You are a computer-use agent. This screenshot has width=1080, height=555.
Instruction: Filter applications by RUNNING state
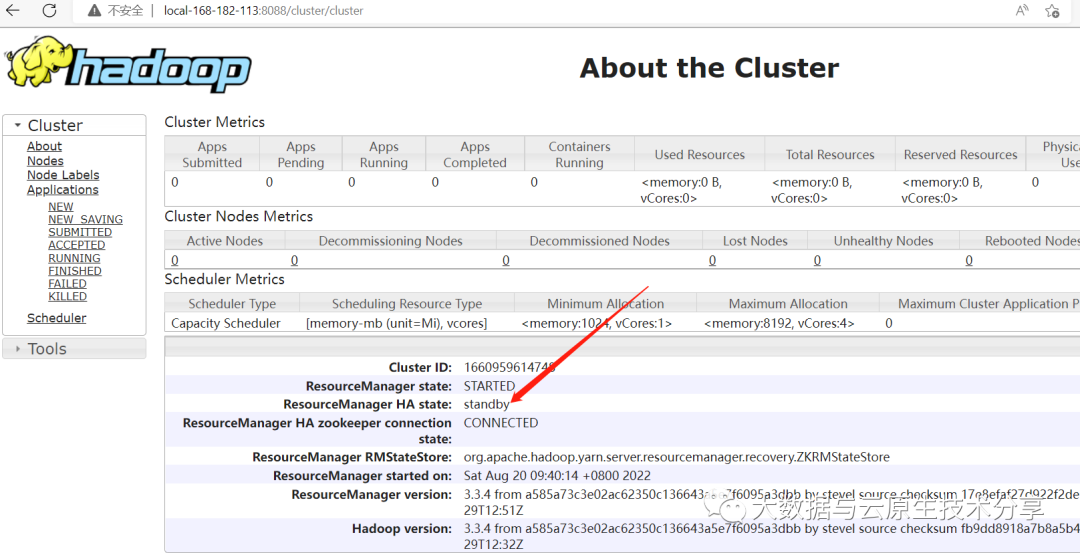[74, 258]
